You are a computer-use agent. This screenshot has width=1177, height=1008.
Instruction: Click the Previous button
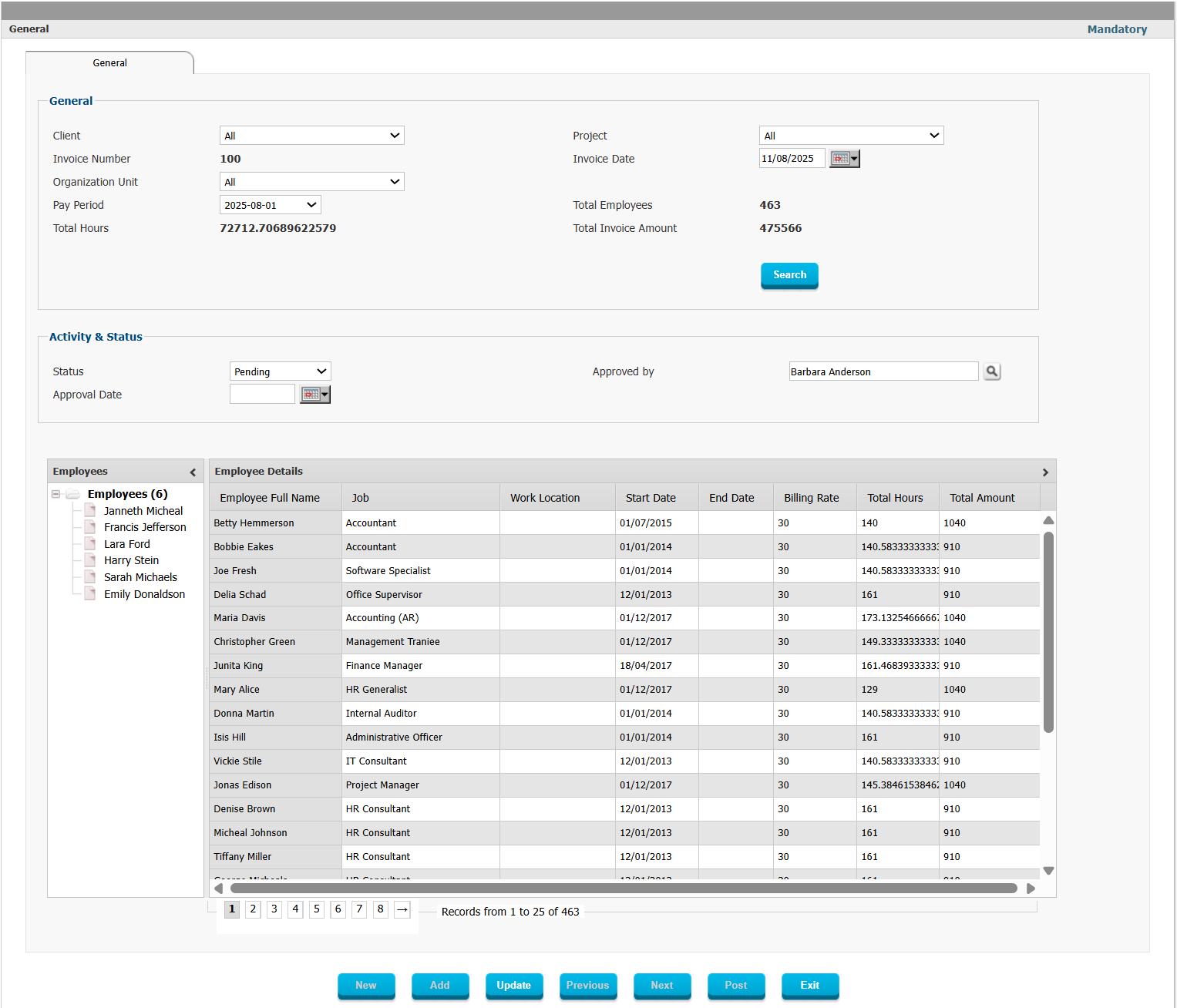tap(588, 986)
